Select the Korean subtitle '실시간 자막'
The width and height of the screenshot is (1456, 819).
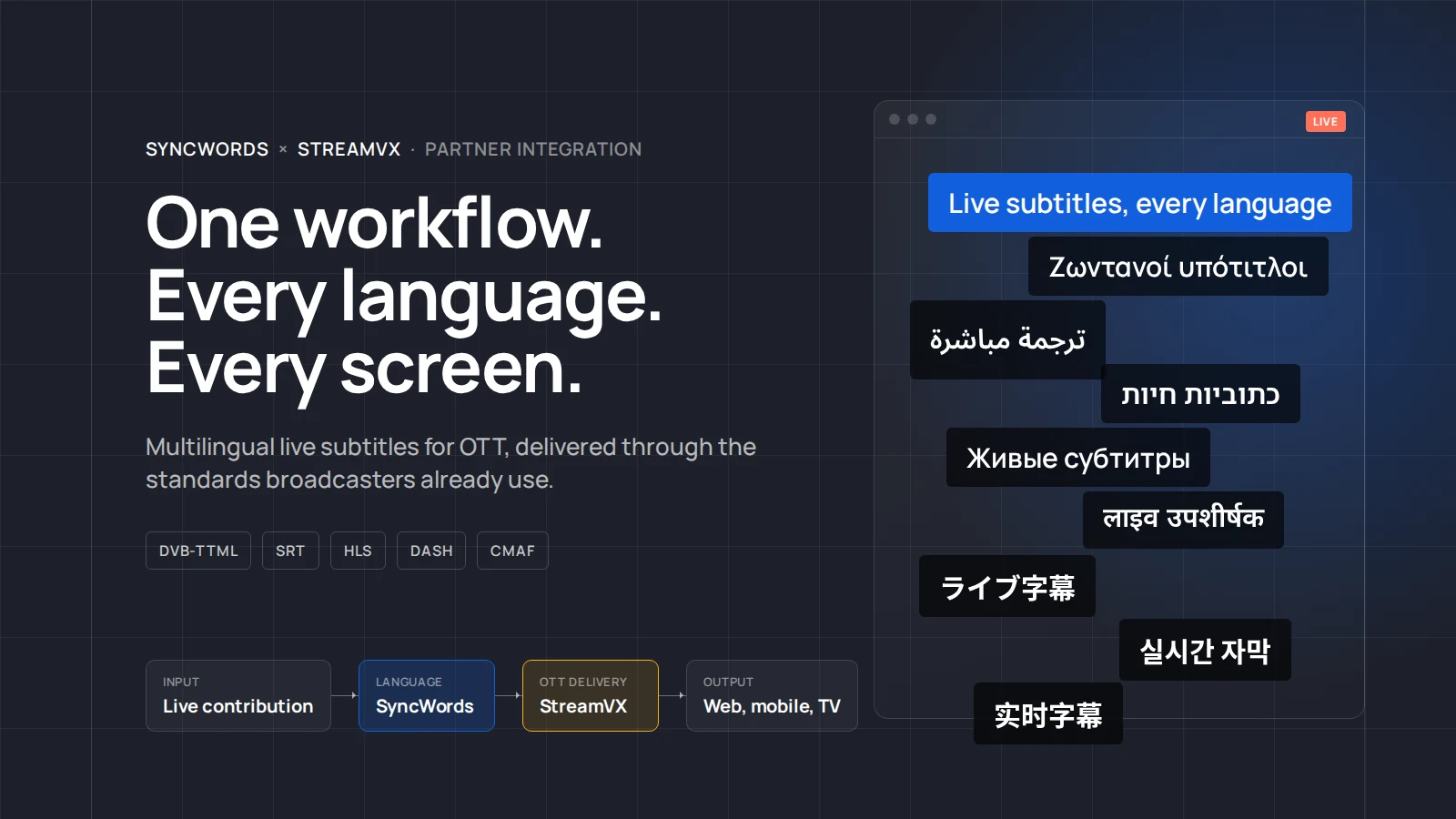click(1205, 650)
